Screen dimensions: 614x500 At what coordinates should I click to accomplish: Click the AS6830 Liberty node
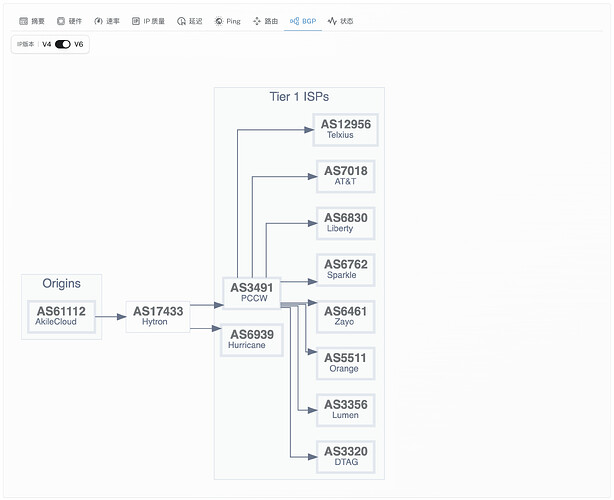pyautogui.click(x=345, y=223)
